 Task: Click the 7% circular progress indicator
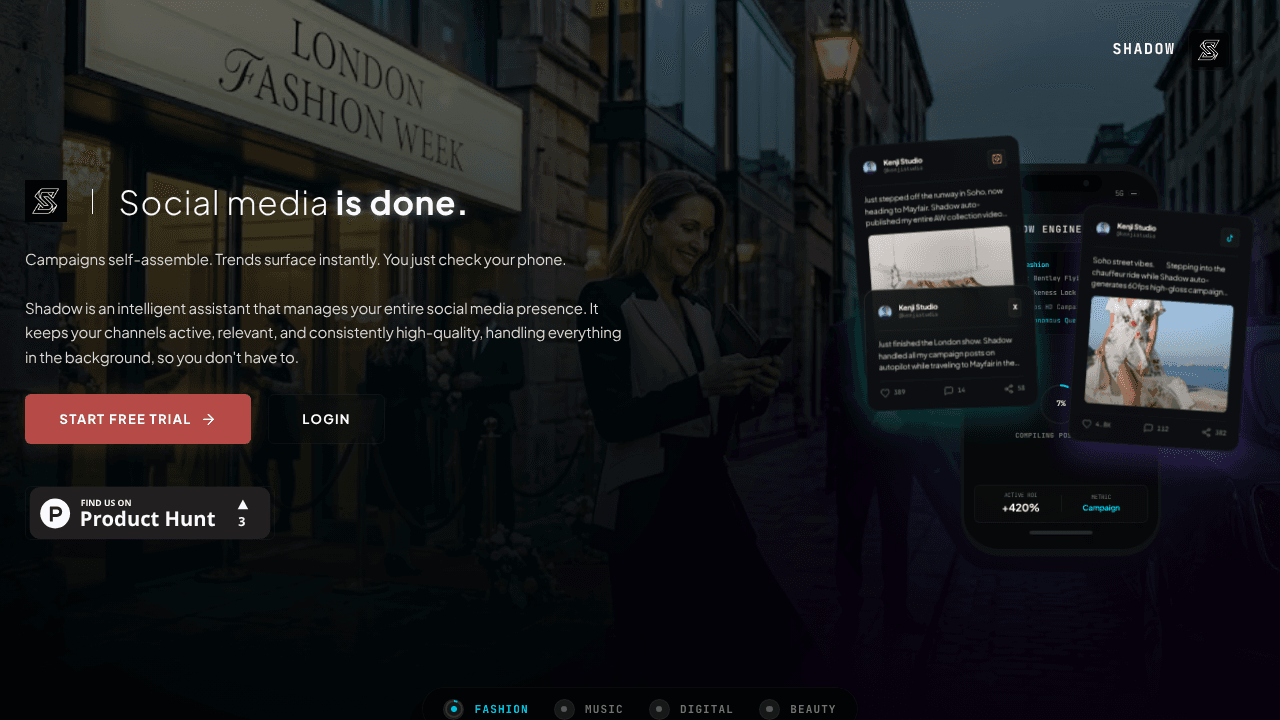tap(1059, 403)
